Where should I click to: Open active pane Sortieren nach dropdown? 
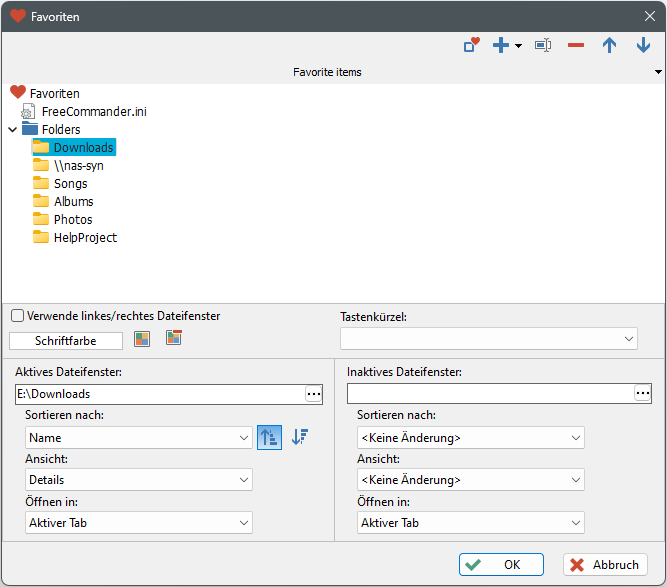139,438
